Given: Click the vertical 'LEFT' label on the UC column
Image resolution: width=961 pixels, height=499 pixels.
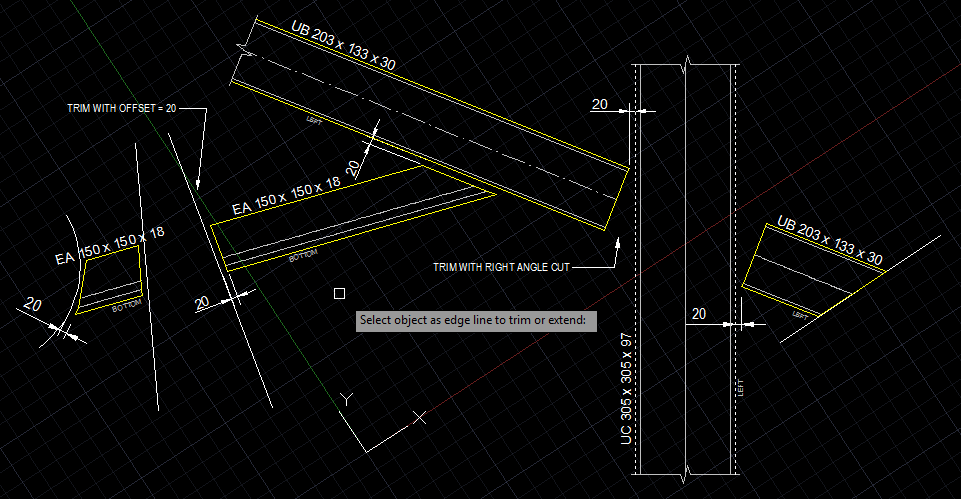Looking at the screenshot, I should [740, 387].
